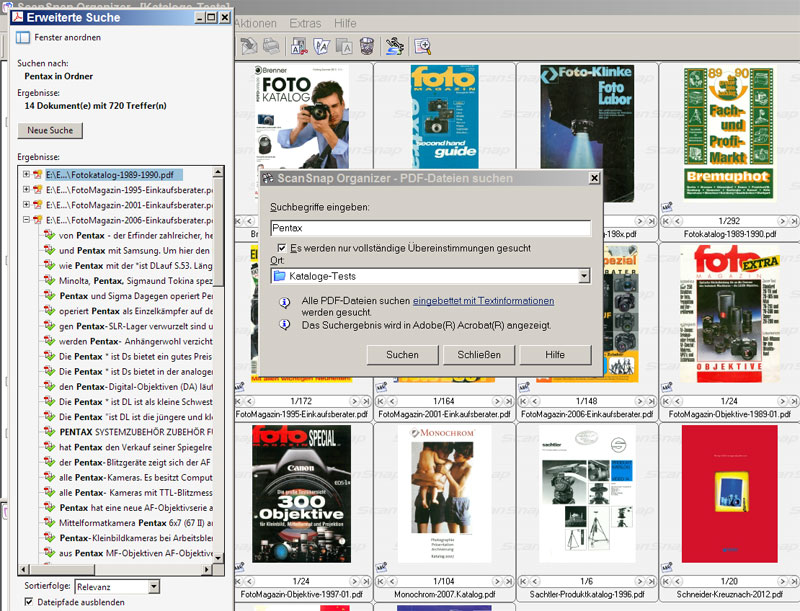This screenshot has height=611, width=800.
Task: Expand the Fotokatalog-1989-1990.pdf result node
Action: 26,174
